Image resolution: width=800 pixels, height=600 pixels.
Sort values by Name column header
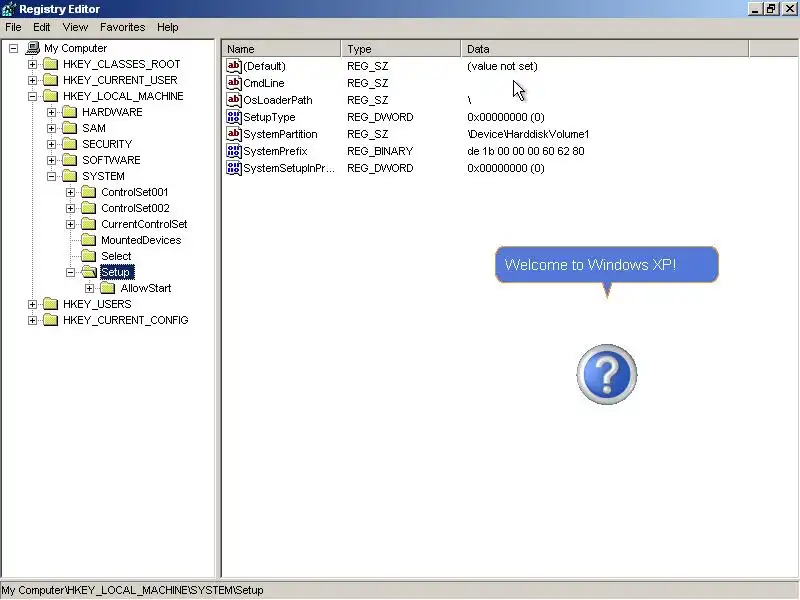click(x=282, y=49)
